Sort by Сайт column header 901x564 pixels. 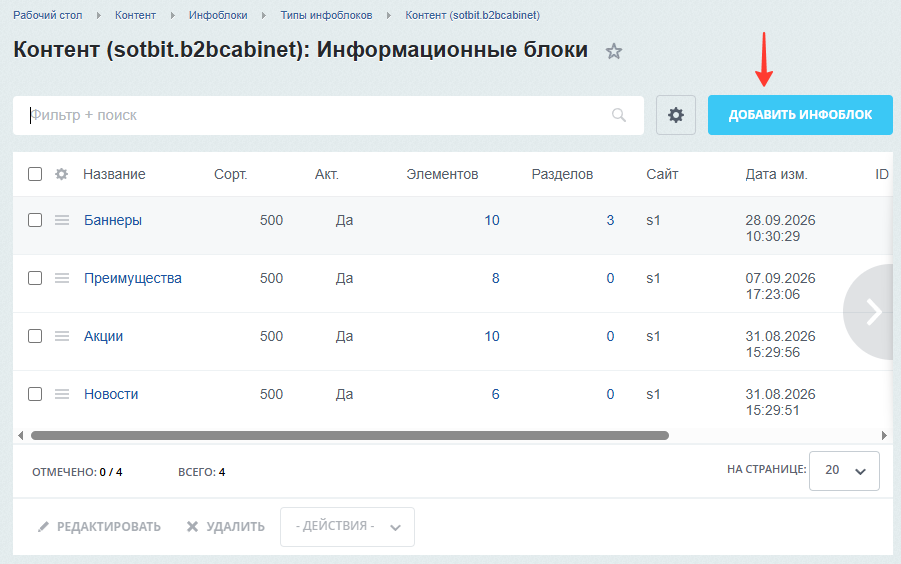tap(662, 174)
